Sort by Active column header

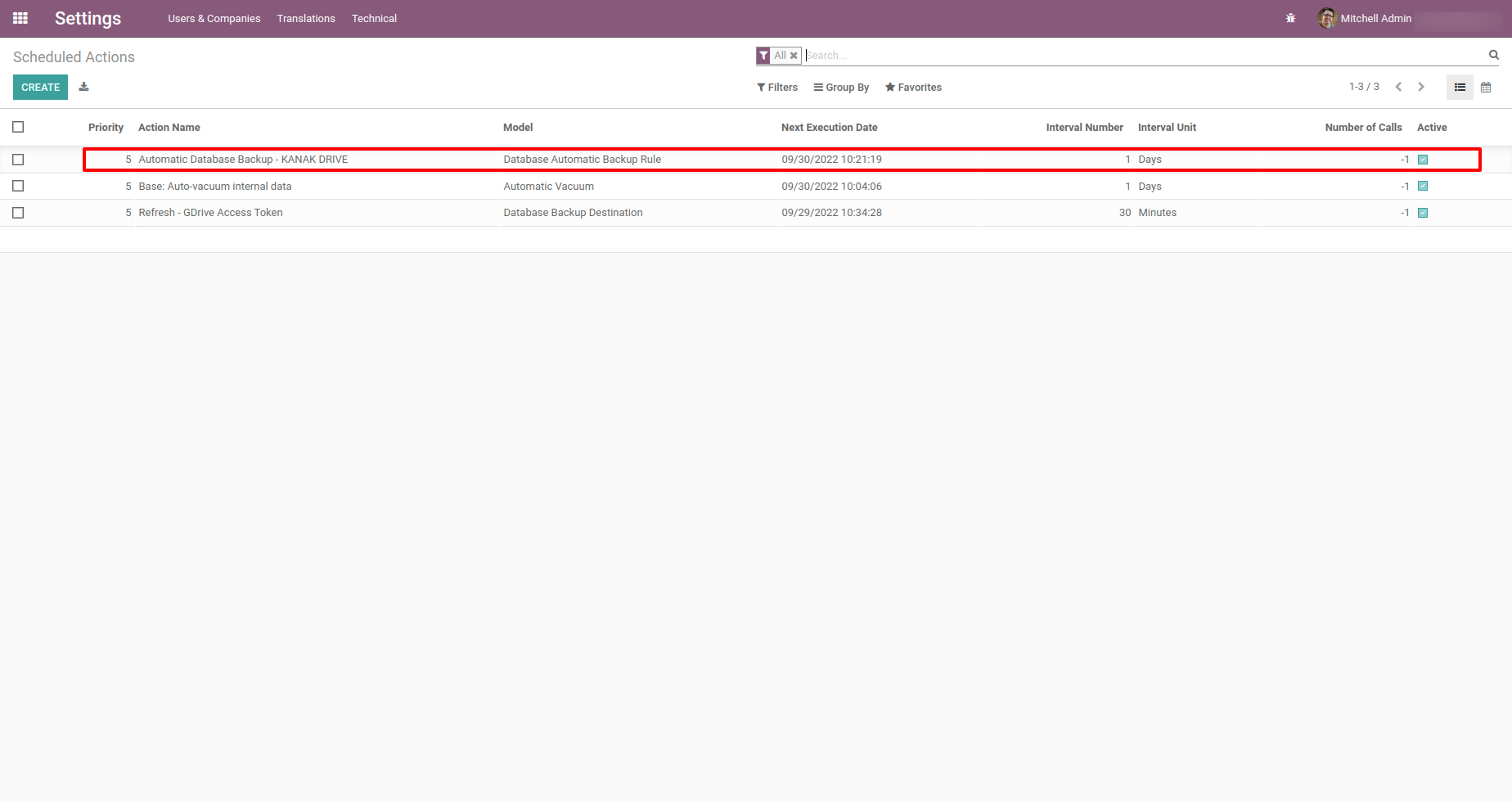tap(1432, 128)
